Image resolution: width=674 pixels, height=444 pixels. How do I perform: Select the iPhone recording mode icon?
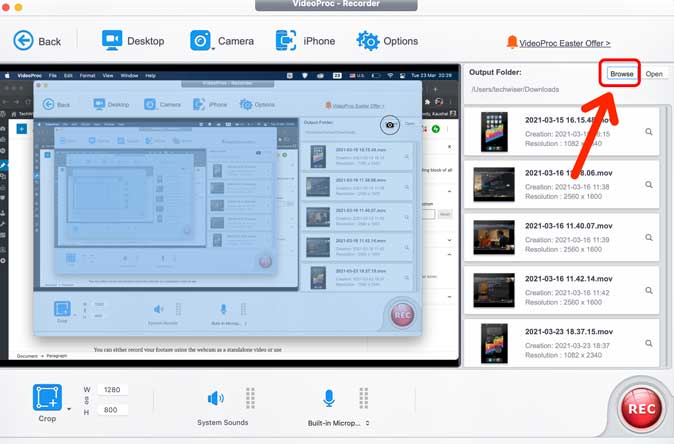(x=286, y=40)
